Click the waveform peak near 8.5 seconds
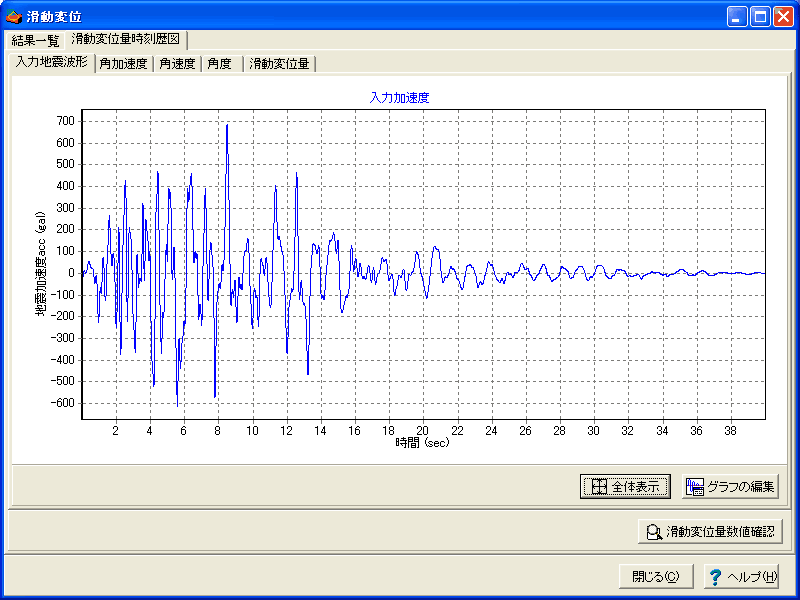Image resolution: width=800 pixels, height=600 pixels. tap(227, 125)
